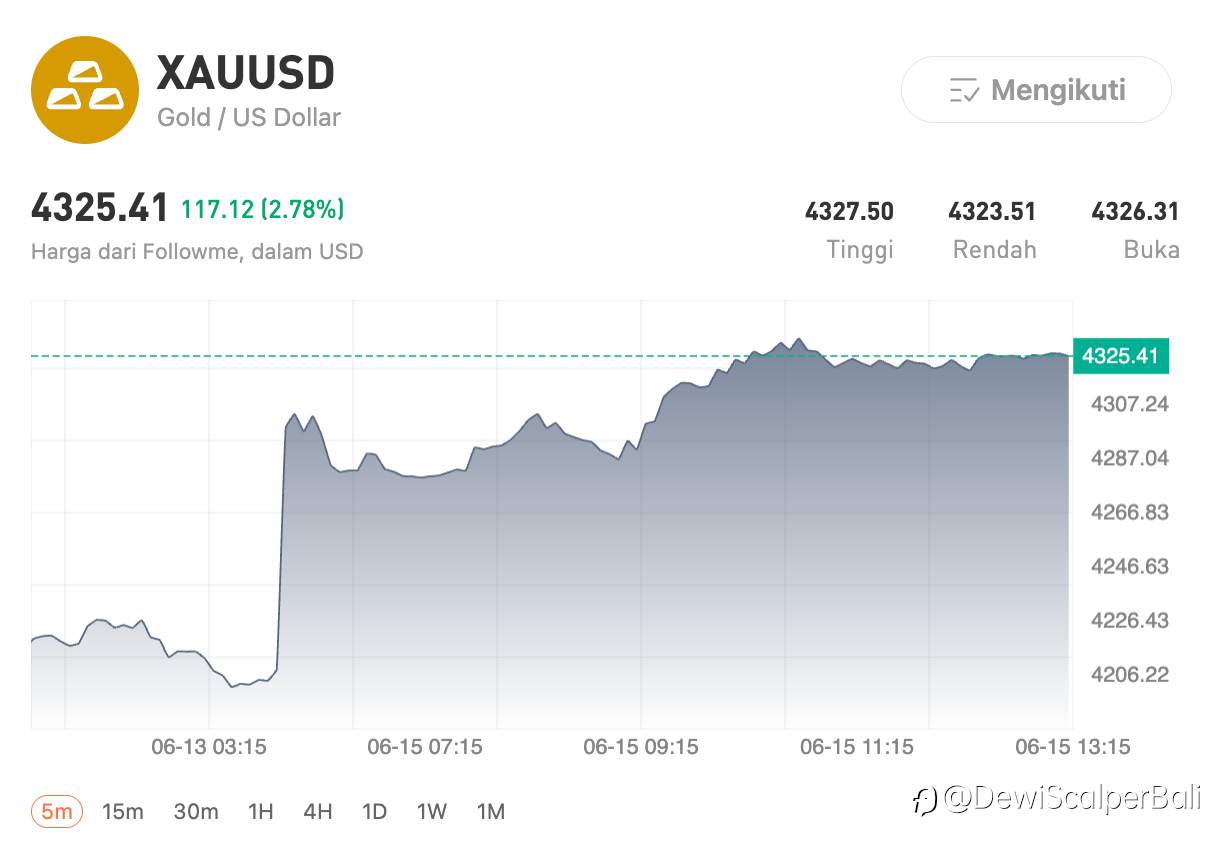1214x848 pixels.
Task: Click the XAUUSD symbol title
Action: click(246, 73)
